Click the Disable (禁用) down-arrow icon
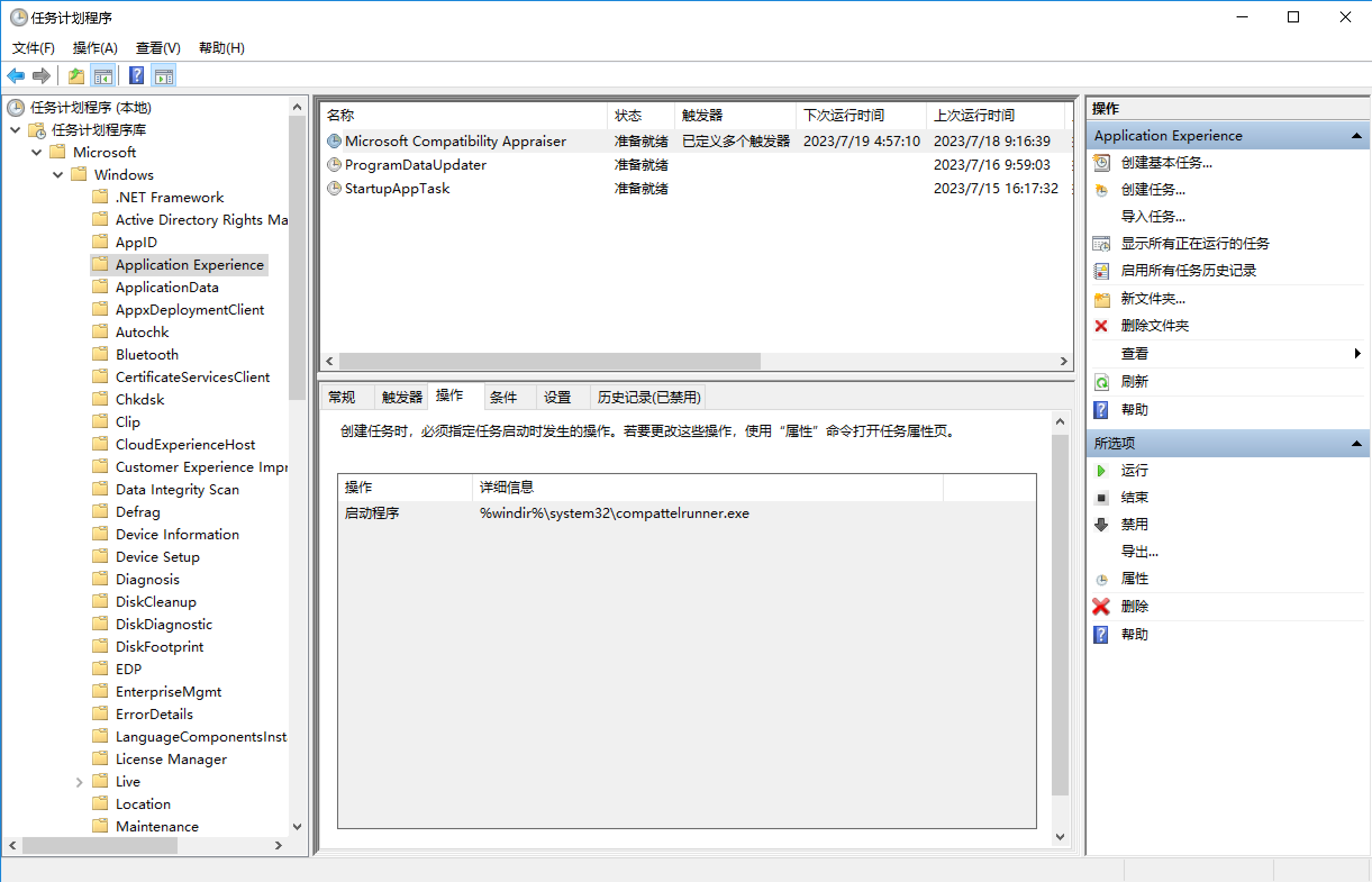1372x882 pixels. tap(1101, 524)
